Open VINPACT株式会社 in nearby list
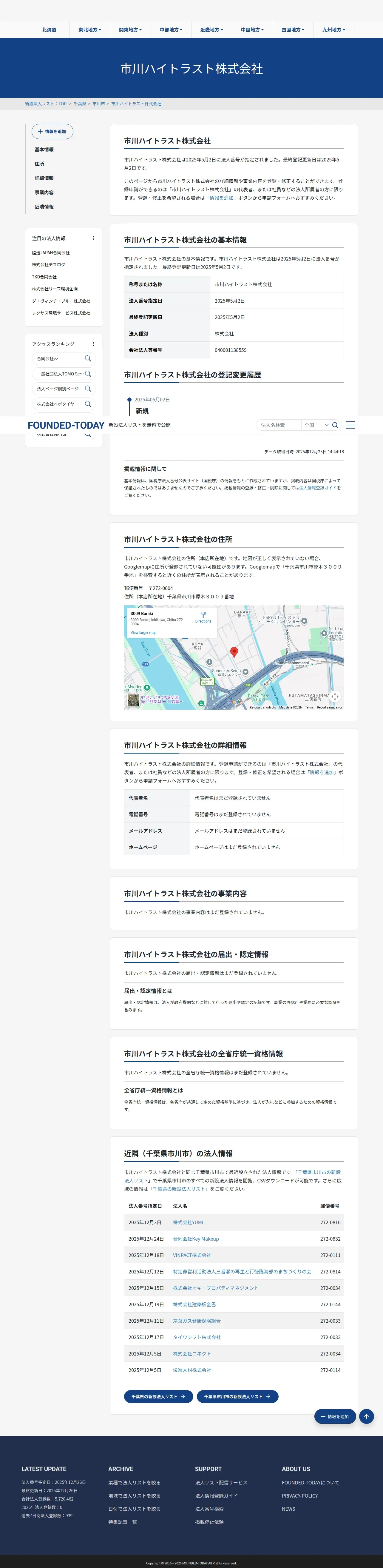Screen dimensions: 383x1568 click(192, 1255)
